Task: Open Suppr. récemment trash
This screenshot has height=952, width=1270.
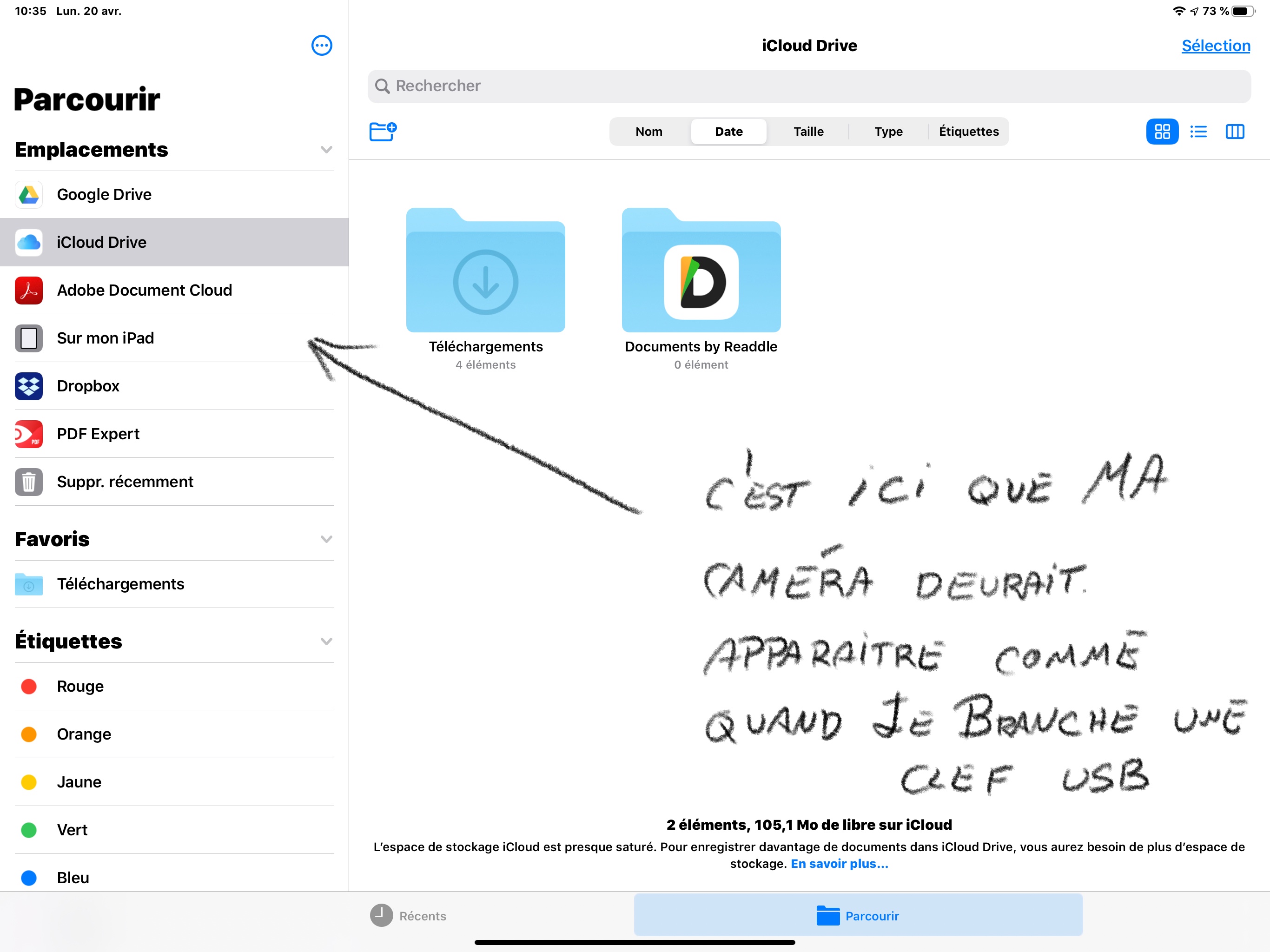Action: (x=125, y=482)
